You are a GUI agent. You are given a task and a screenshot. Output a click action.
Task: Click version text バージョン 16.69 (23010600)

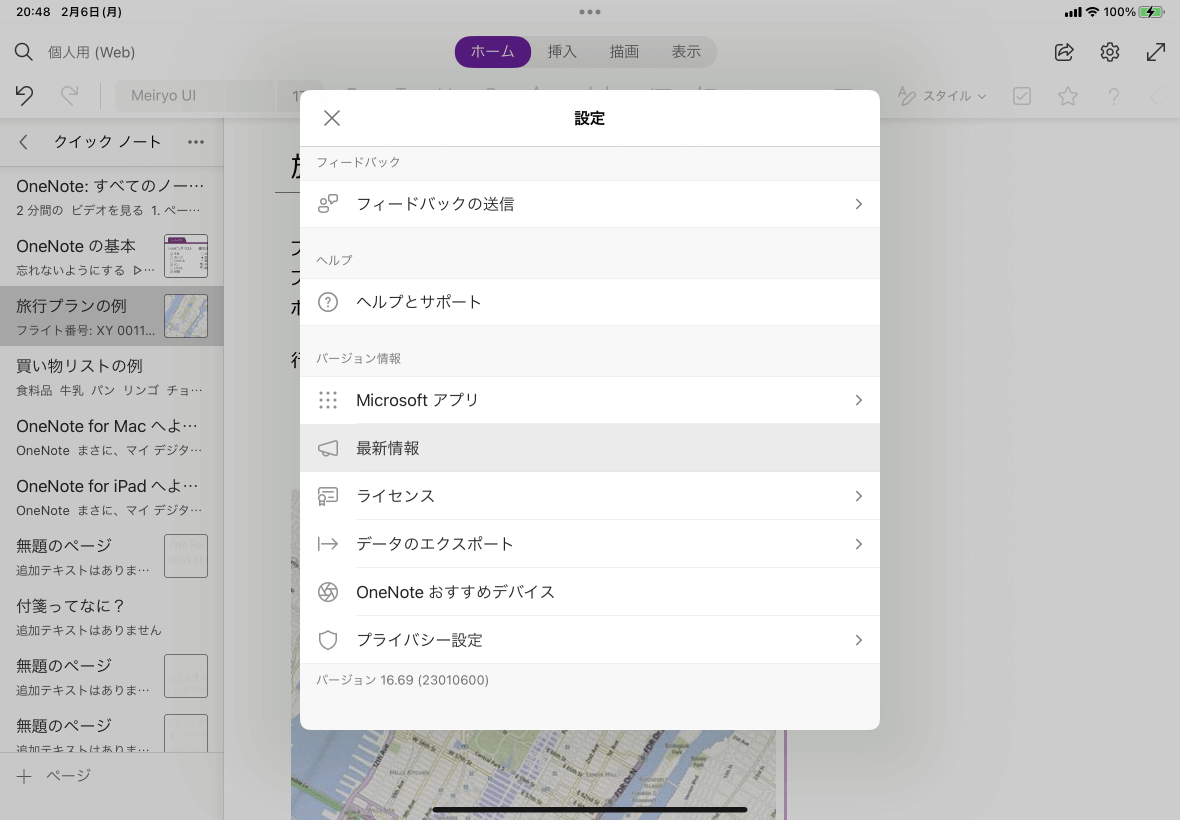coord(402,680)
